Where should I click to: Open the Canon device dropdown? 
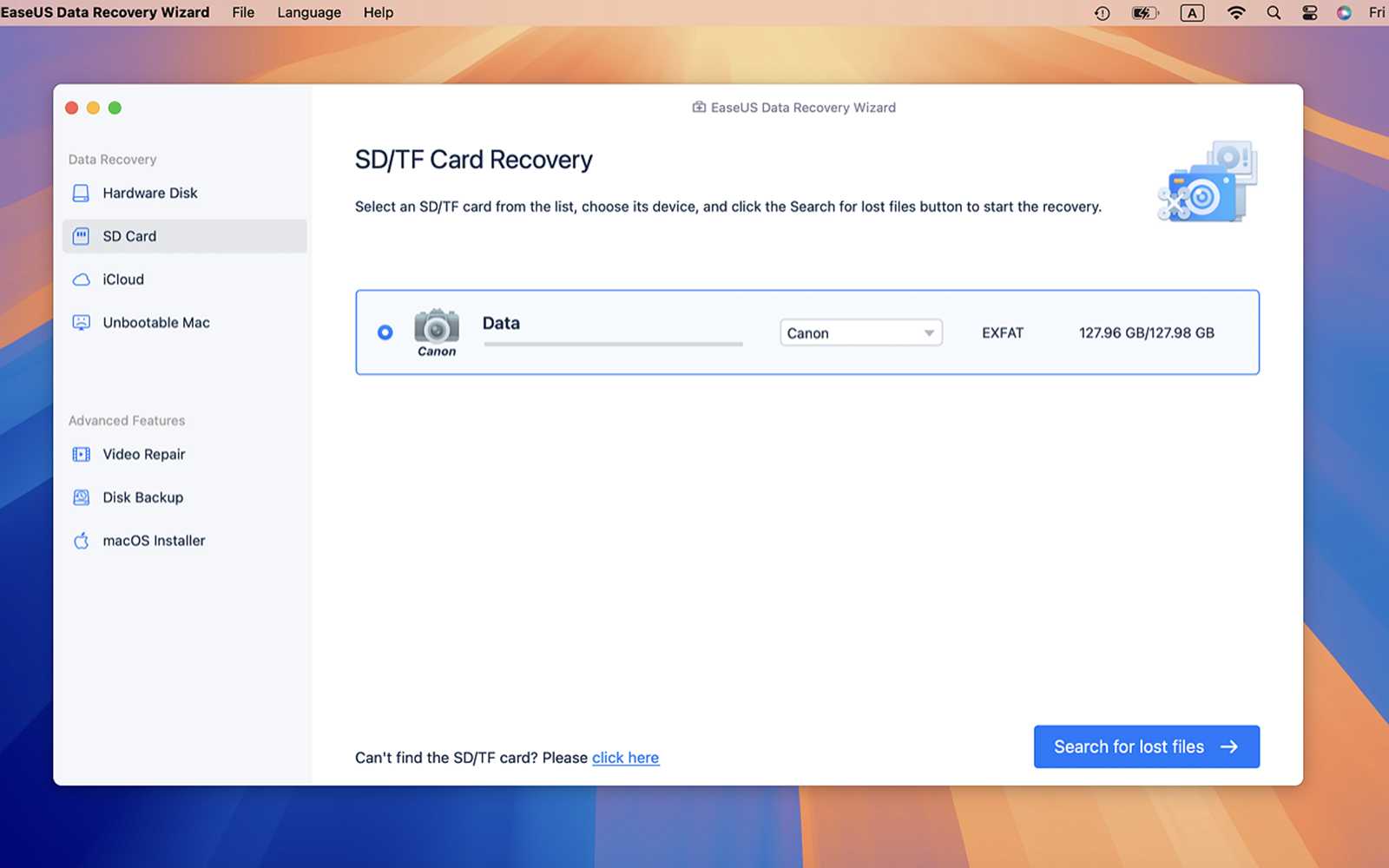[x=859, y=332]
